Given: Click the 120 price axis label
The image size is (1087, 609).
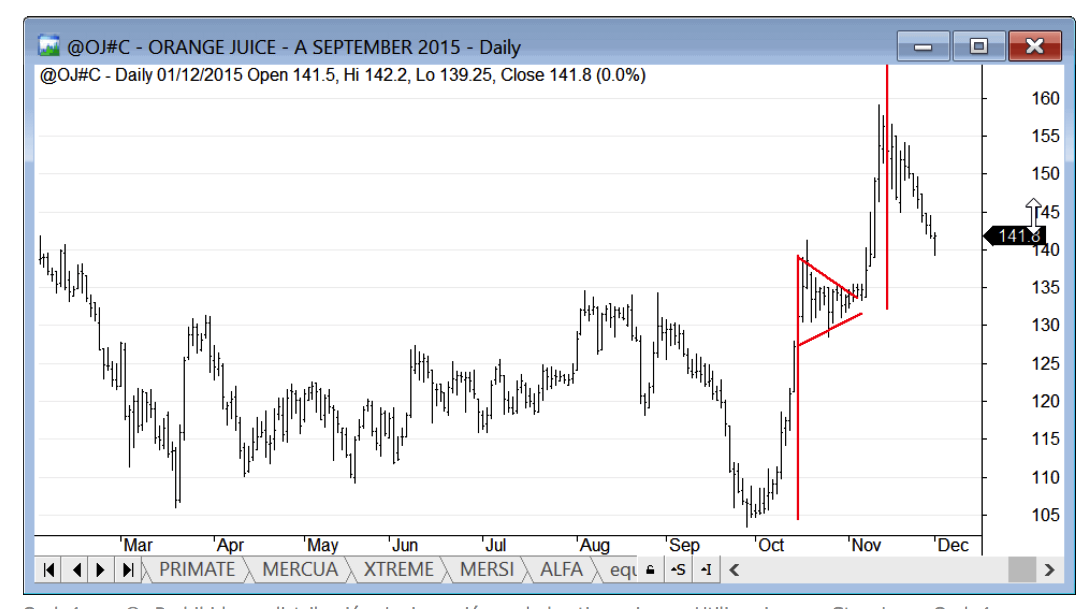Looking at the screenshot, I should [1045, 401].
